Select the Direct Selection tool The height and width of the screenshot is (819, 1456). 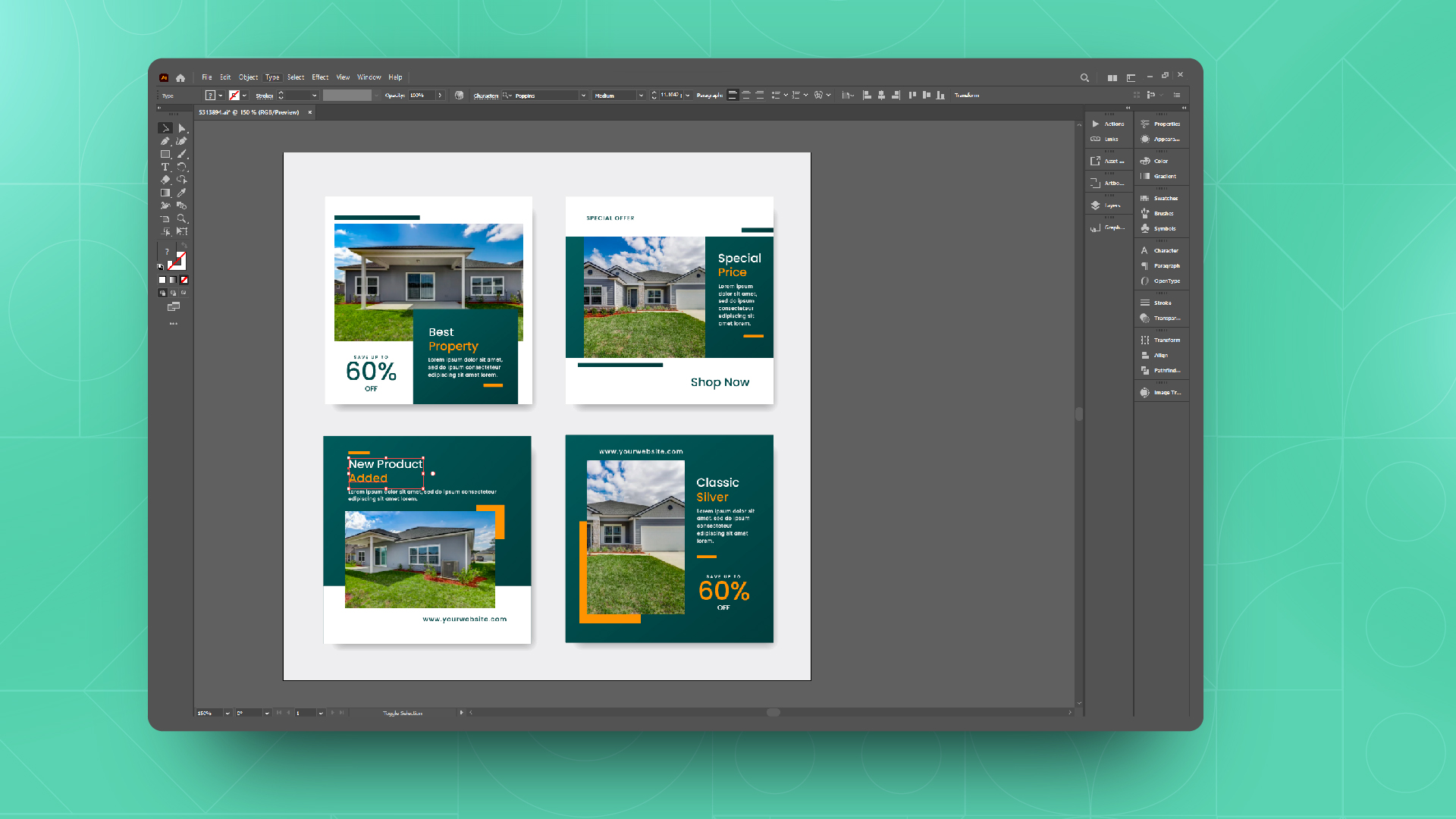tap(182, 128)
